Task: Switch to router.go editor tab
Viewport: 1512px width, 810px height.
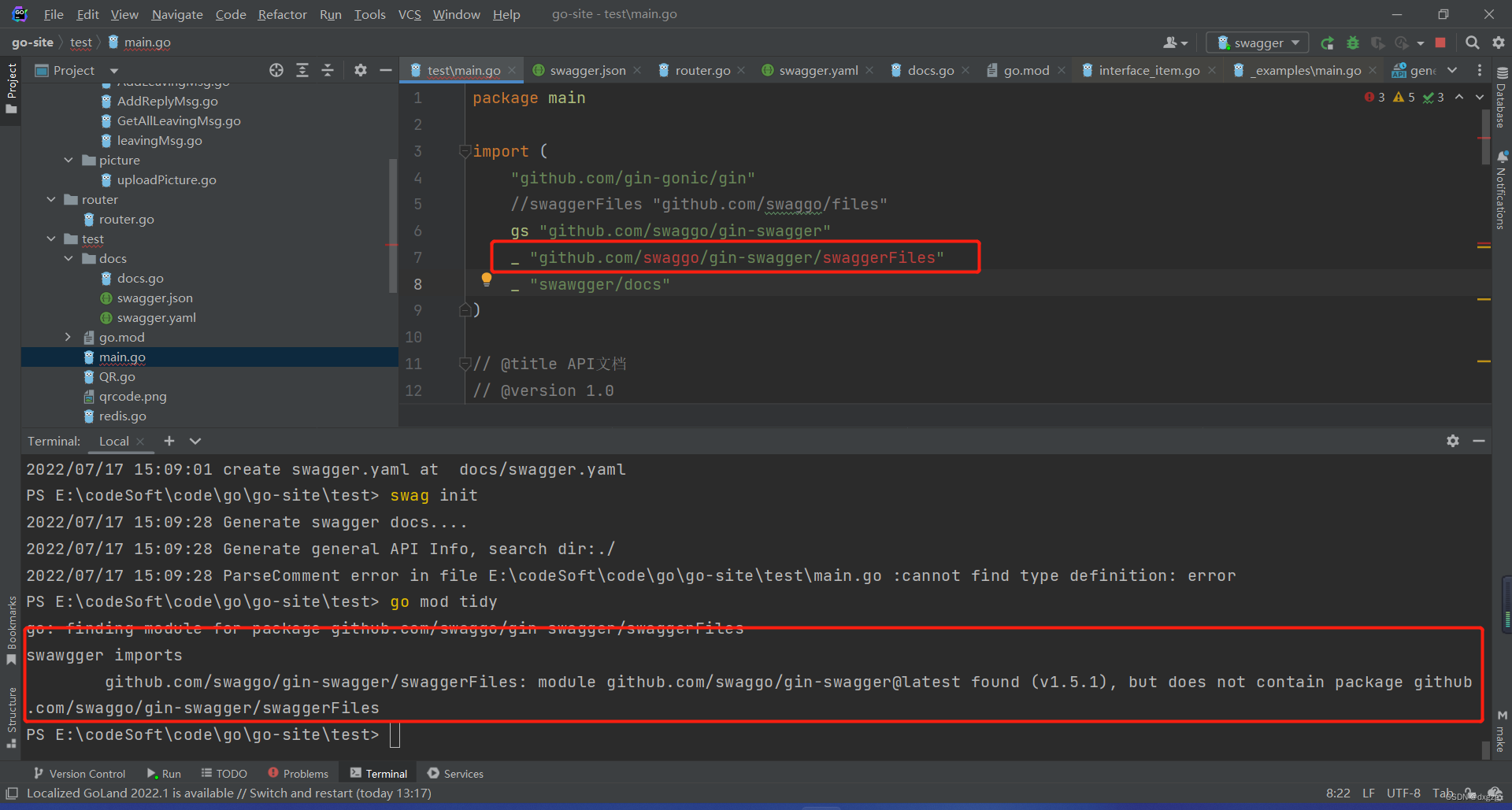Action: (x=702, y=70)
